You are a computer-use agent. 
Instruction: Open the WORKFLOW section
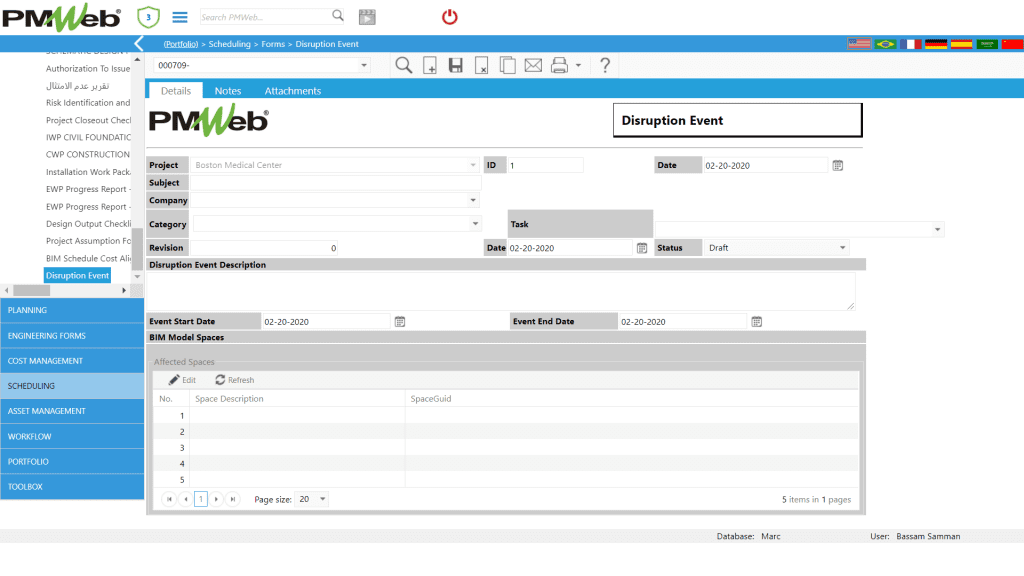[72, 436]
